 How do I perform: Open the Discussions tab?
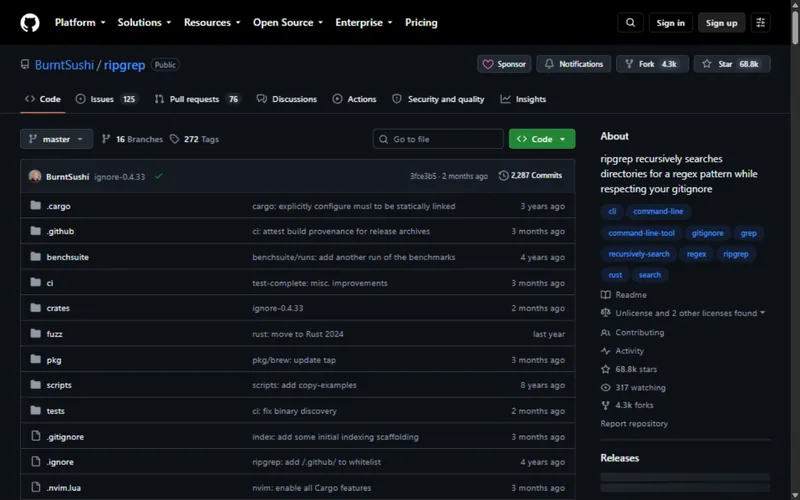click(287, 99)
